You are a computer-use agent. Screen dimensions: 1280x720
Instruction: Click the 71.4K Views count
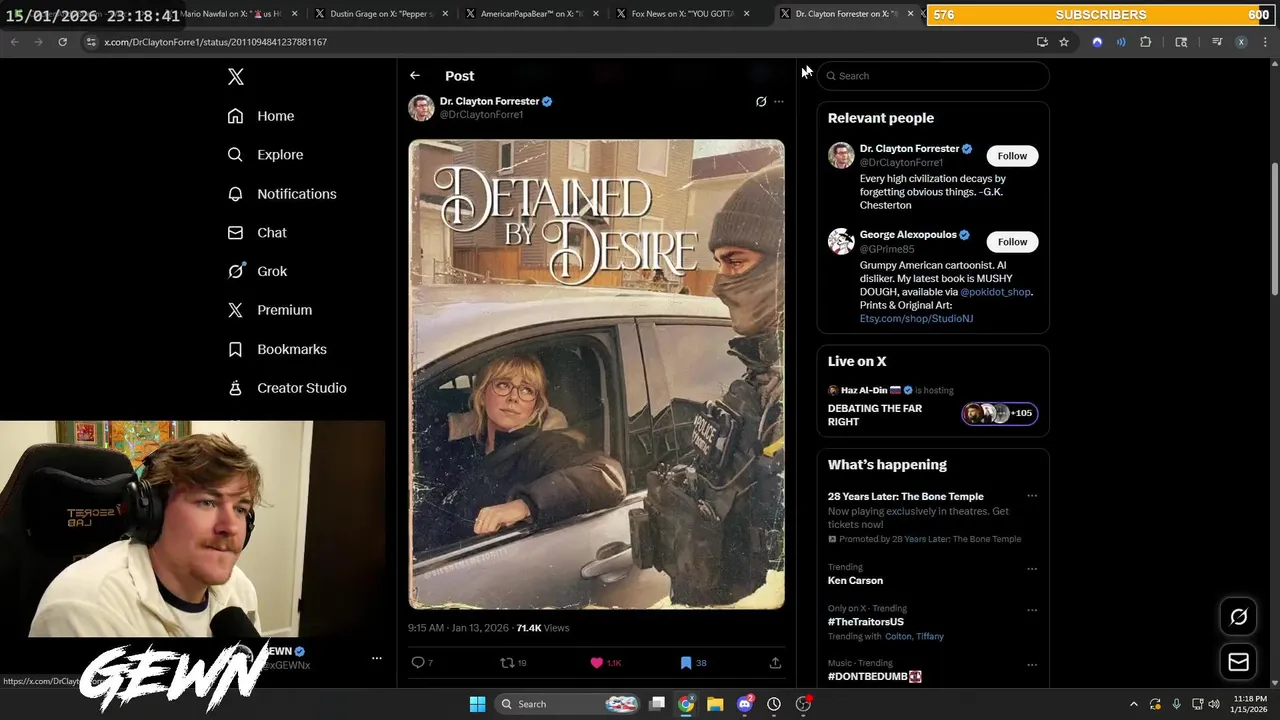(x=542, y=628)
